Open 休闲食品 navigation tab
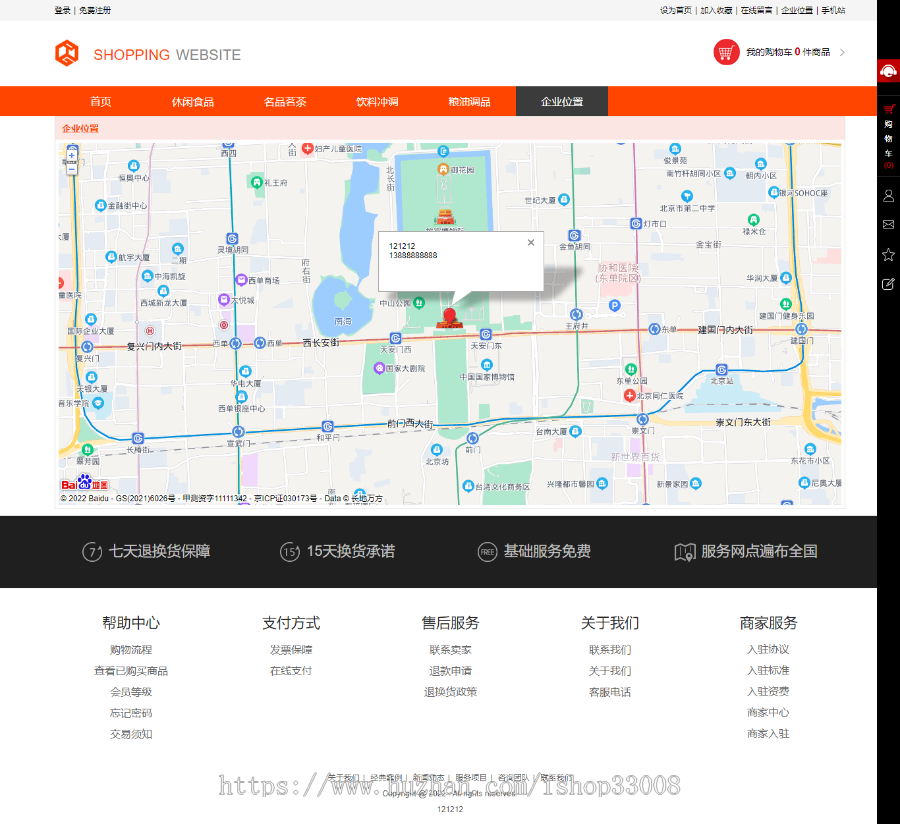Viewport: 900px width, 824px height. tap(193, 102)
